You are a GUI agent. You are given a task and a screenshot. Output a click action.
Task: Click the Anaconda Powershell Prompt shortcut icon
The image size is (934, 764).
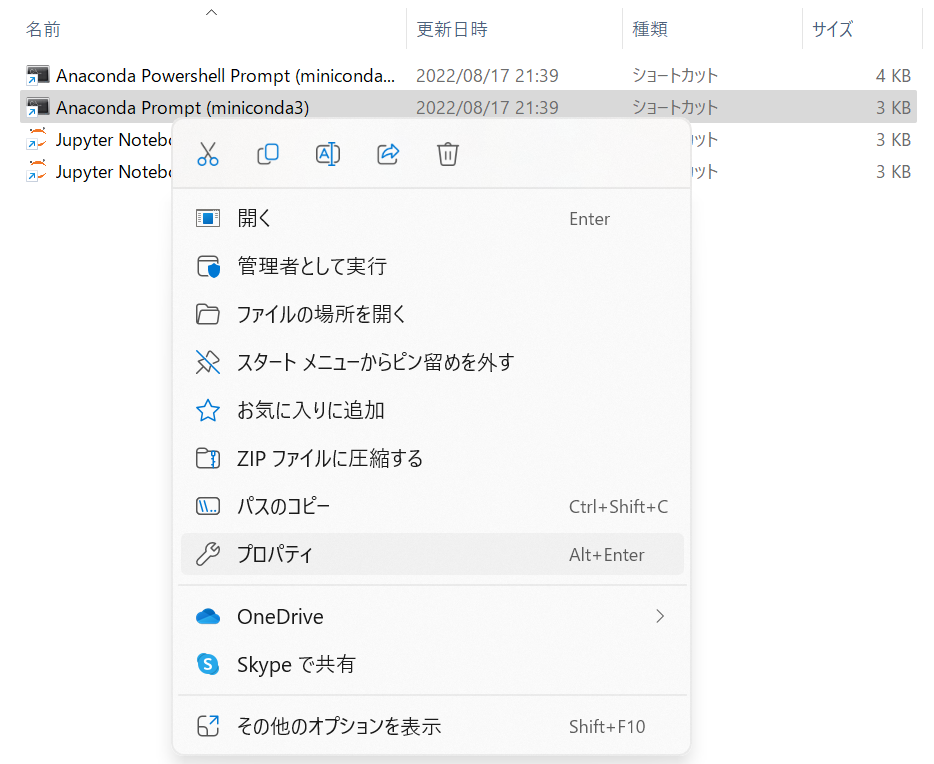pyautogui.click(x=38, y=76)
